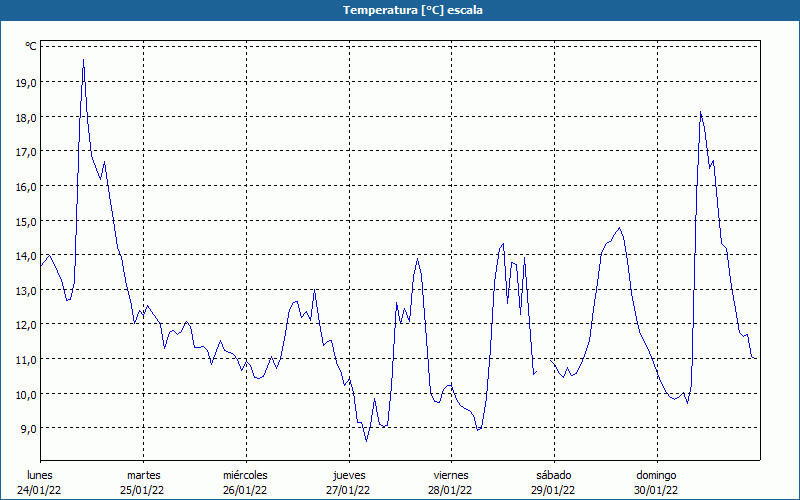Click the 11,0 y-axis label

point(26,360)
